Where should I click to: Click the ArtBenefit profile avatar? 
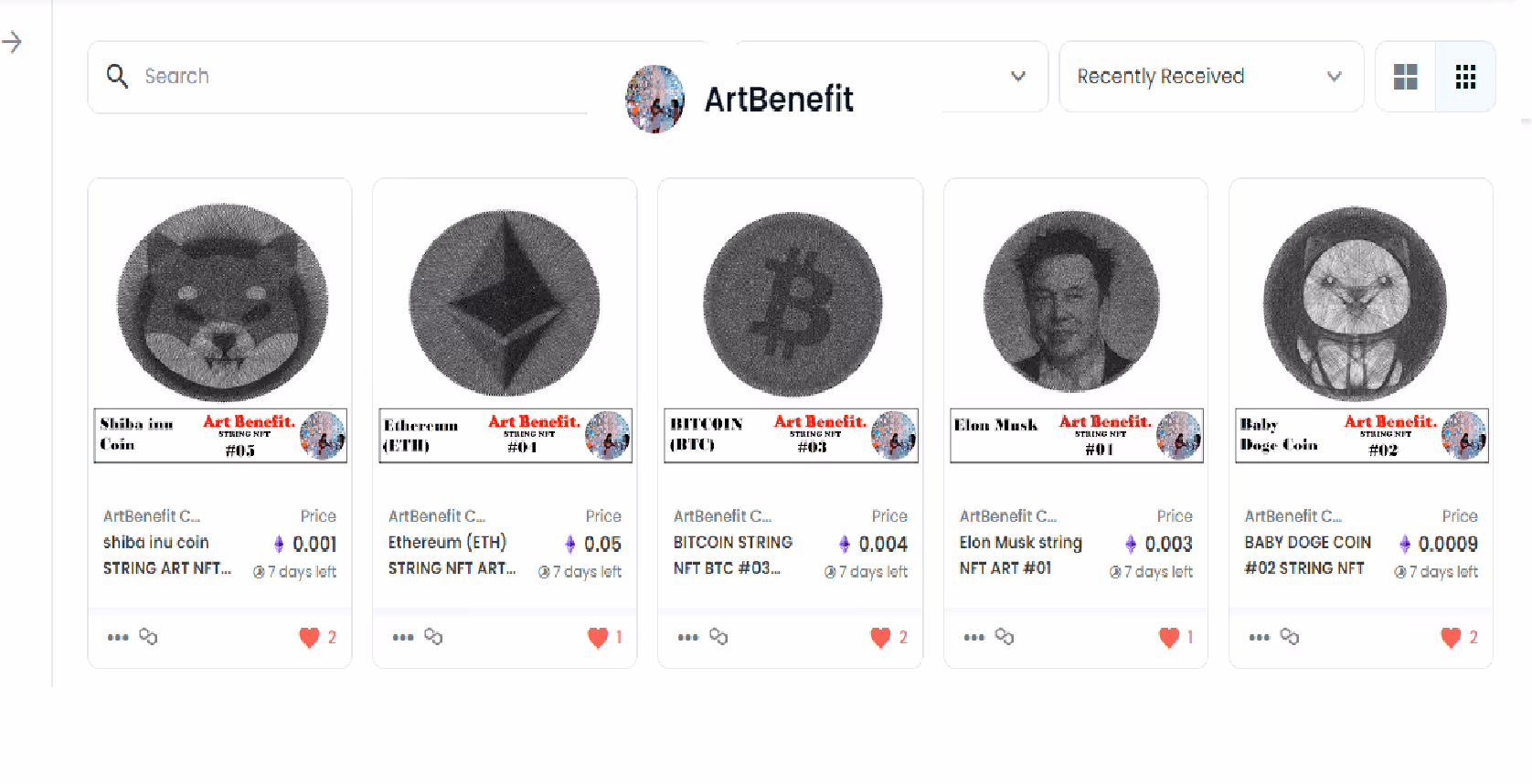coord(654,99)
